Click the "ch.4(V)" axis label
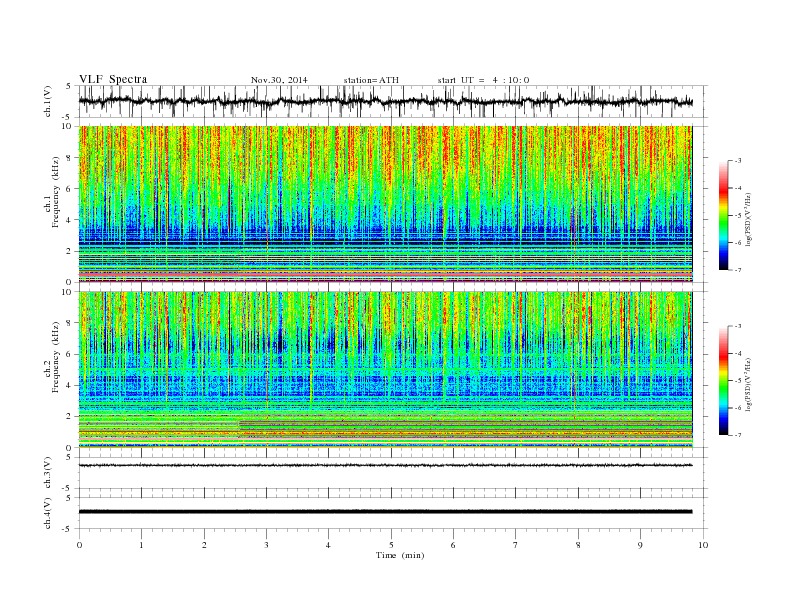 48,514
